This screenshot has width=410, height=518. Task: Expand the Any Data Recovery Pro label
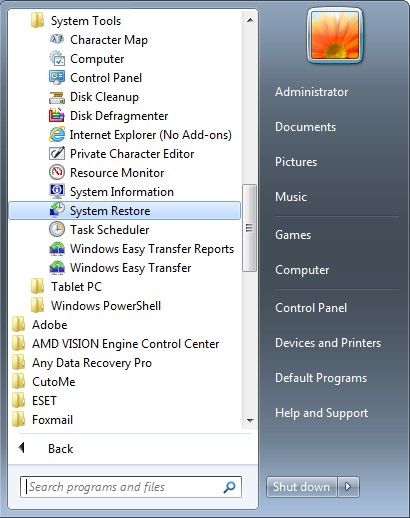point(92,363)
